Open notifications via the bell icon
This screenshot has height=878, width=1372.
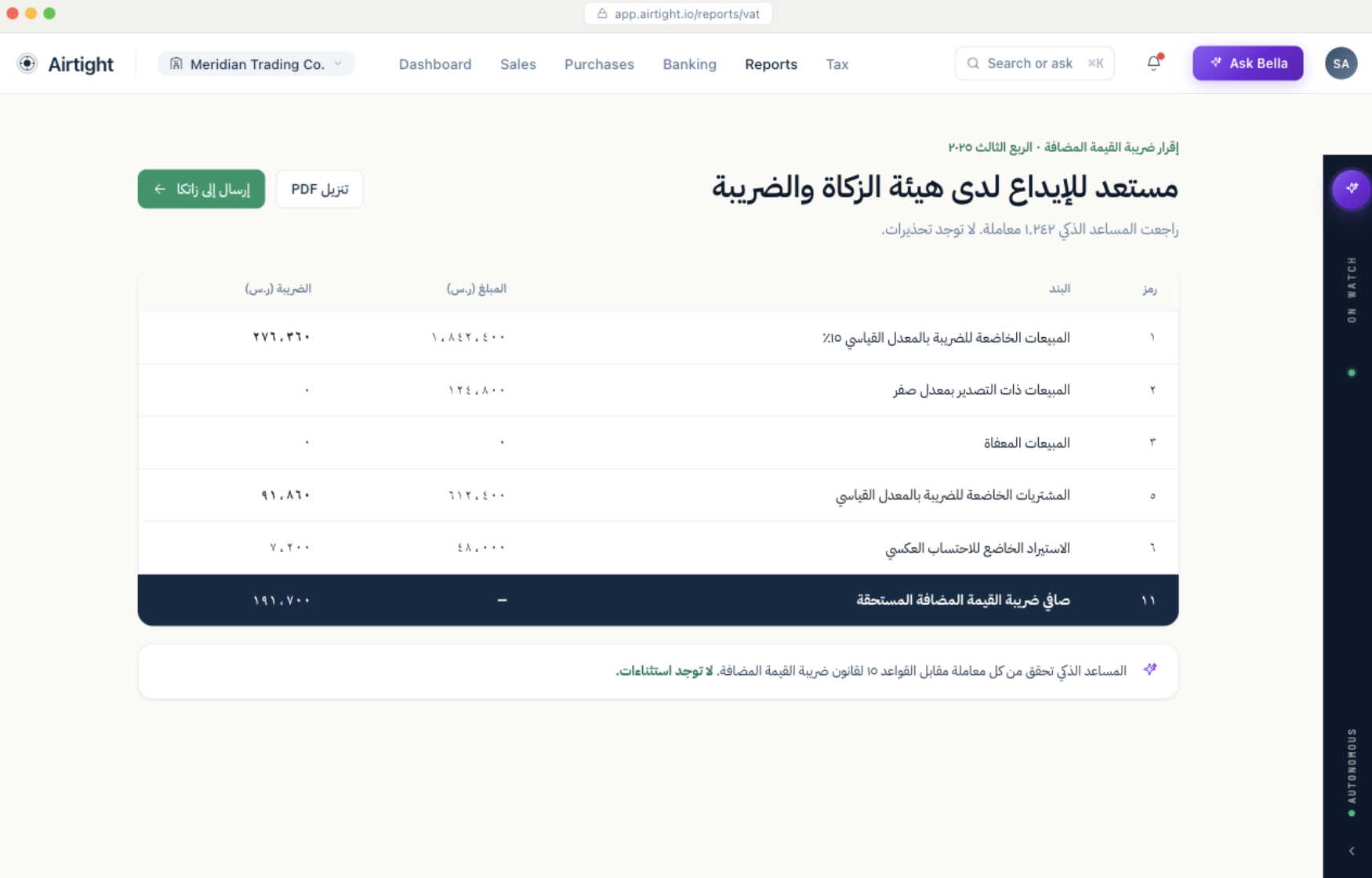[1153, 63]
